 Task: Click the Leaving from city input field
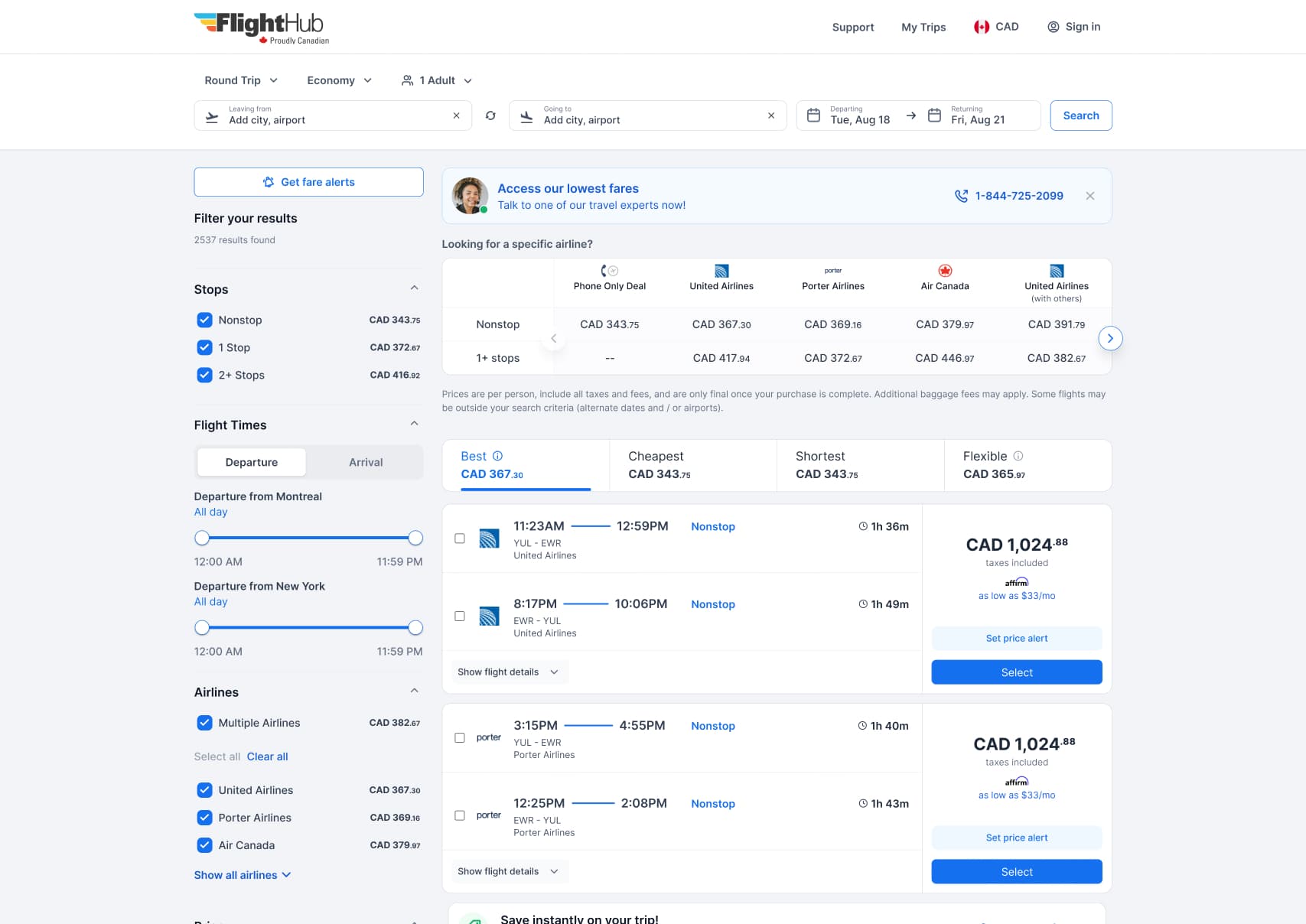tap(333, 115)
